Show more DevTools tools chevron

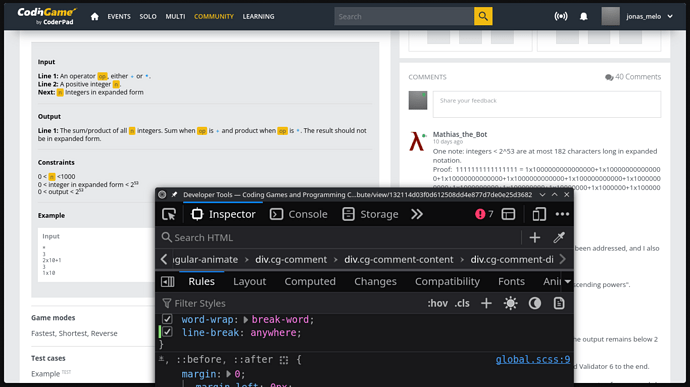click(x=417, y=214)
